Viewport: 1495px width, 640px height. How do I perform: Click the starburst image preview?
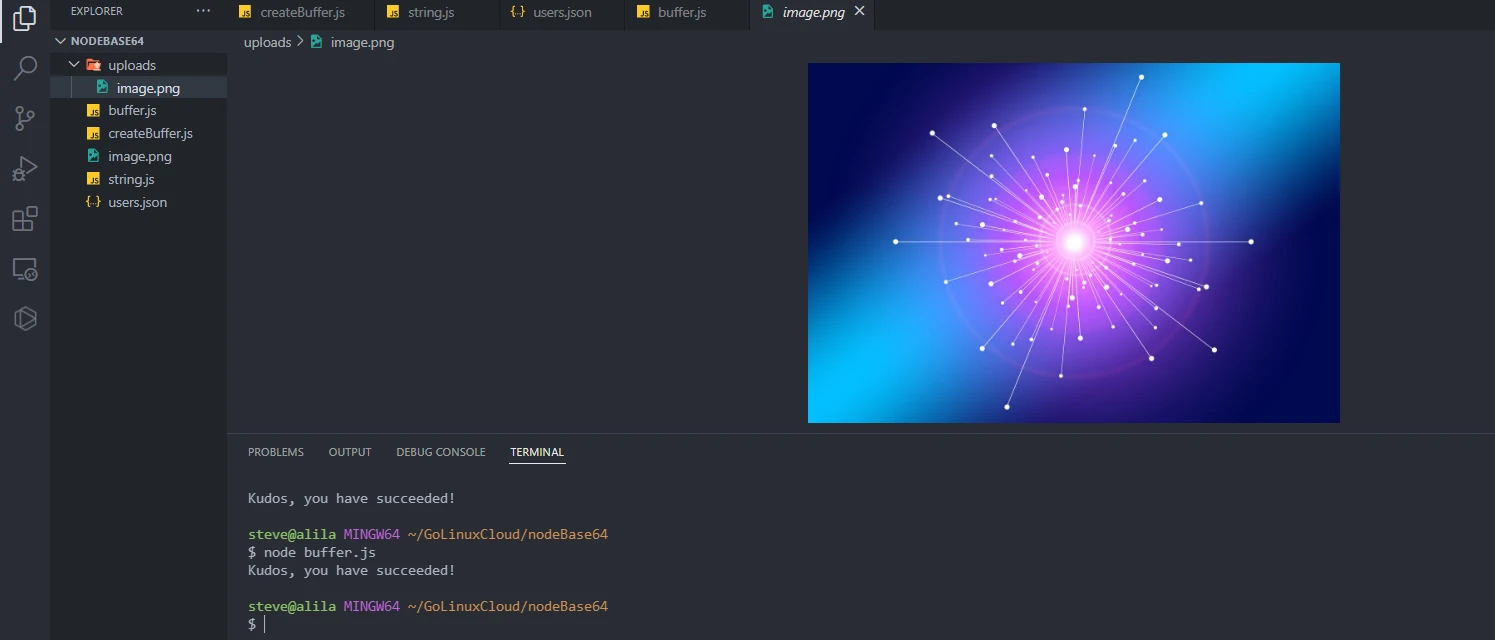(1073, 242)
